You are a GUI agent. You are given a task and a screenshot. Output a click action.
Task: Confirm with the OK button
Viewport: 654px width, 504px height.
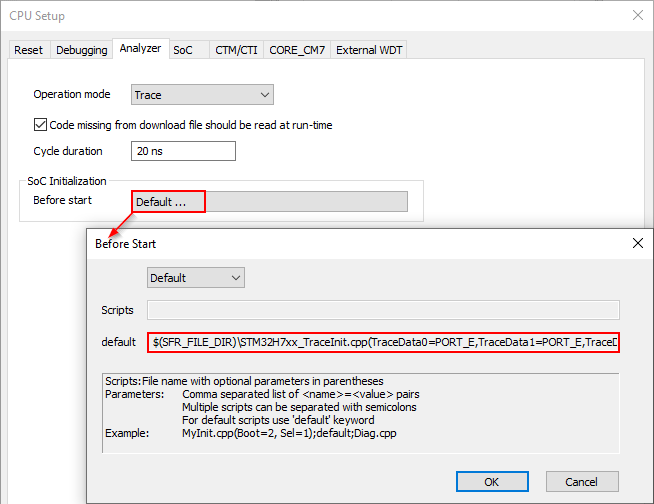click(x=491, y=481)
